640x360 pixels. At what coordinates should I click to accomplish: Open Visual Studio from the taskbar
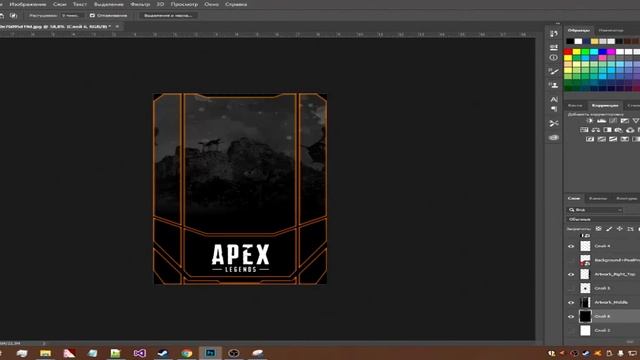pos(140,353)
